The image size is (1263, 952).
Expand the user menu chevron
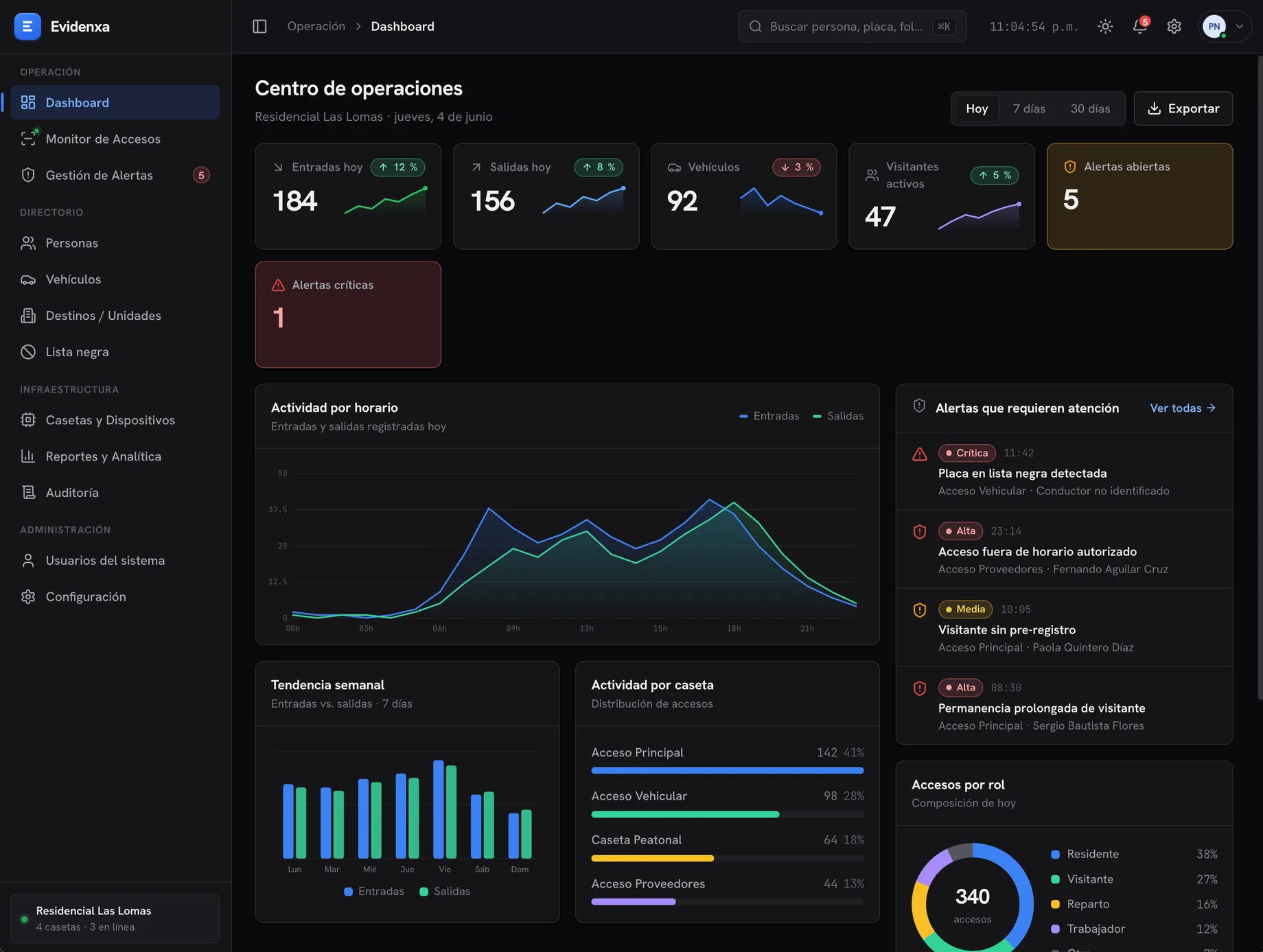1240,26
